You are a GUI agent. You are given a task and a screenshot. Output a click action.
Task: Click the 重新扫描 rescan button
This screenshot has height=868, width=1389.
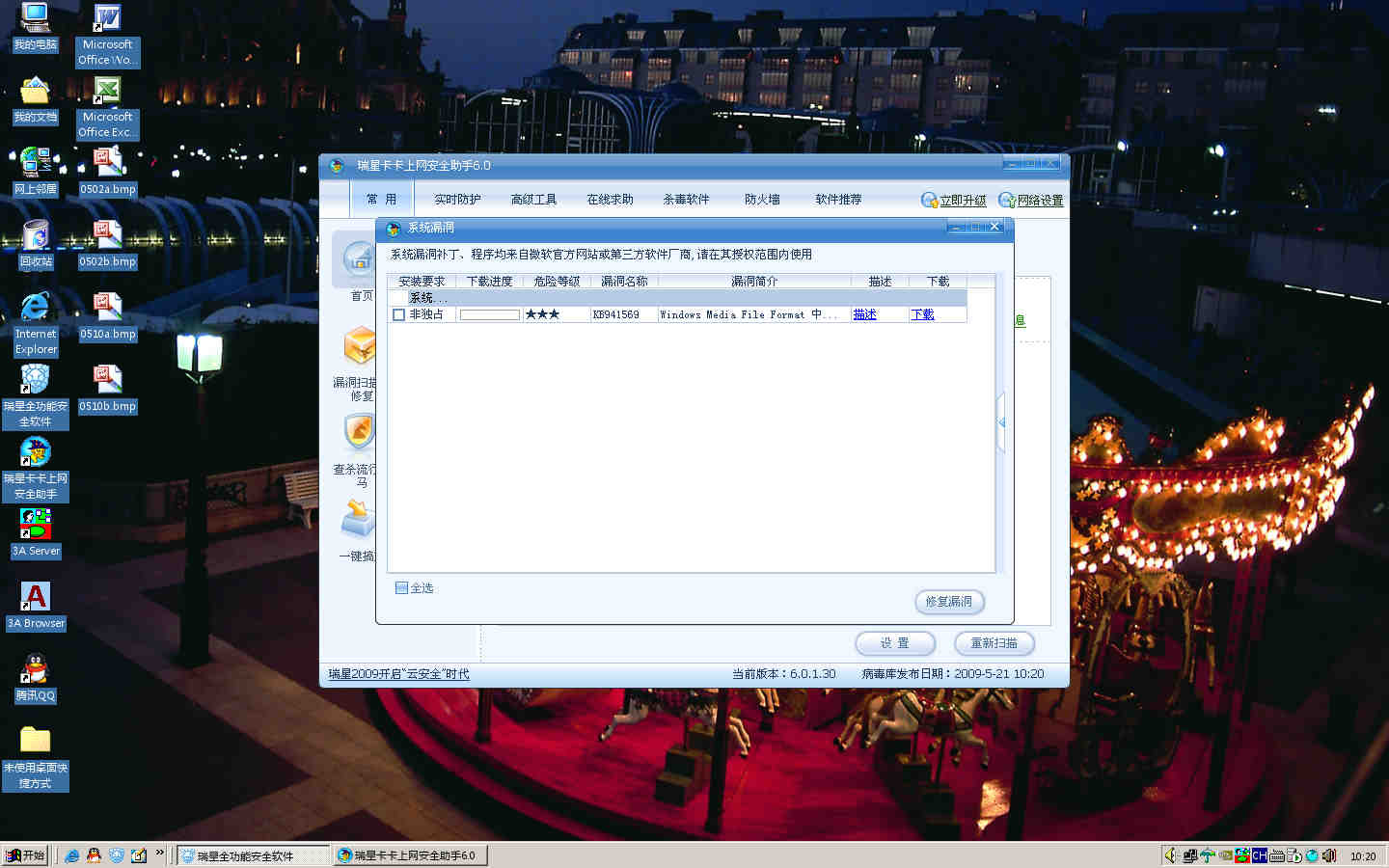(x=994, y=643)
